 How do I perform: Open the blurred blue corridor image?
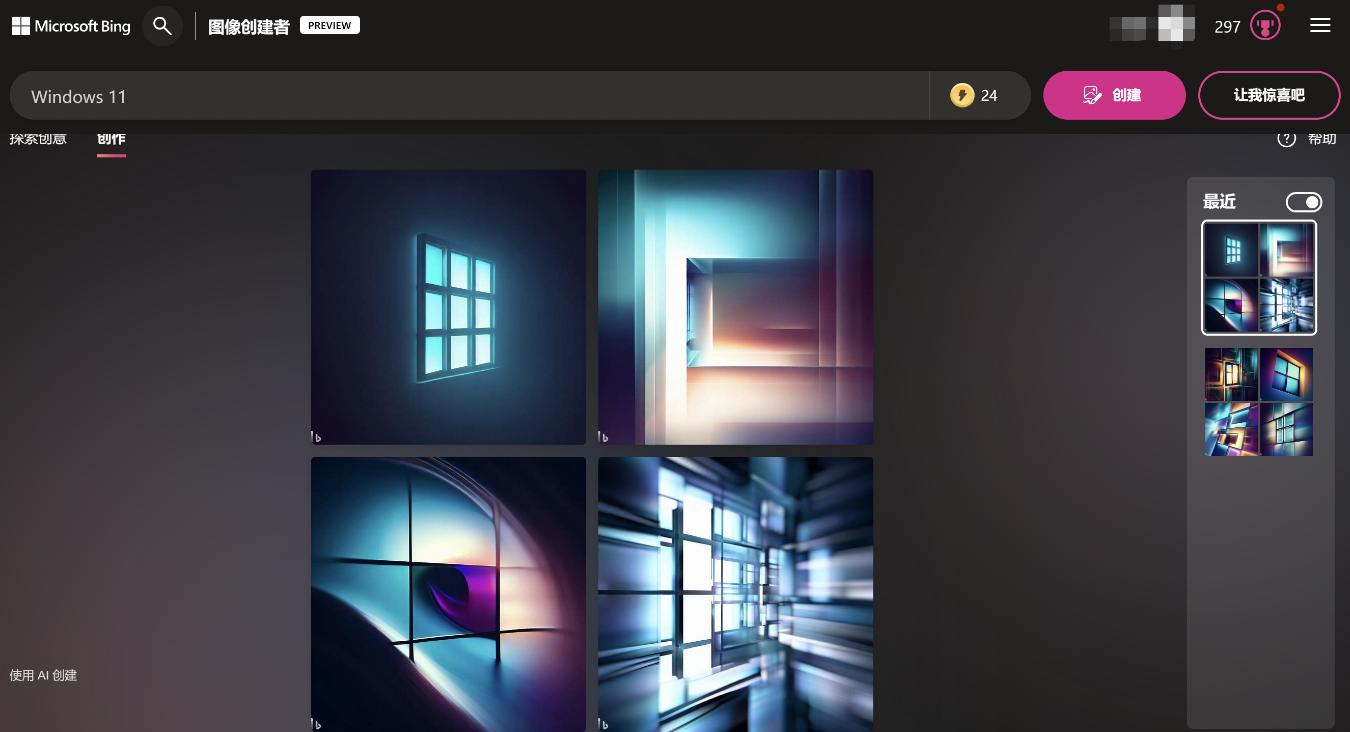(x=735, y=594)
